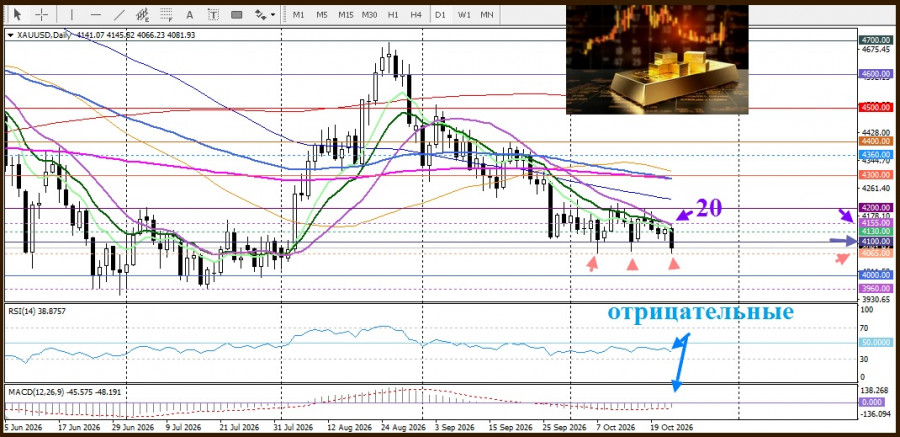Click the 4261.40 price scale value
This screenshot has height=437, width=900.
click(876, 188)
